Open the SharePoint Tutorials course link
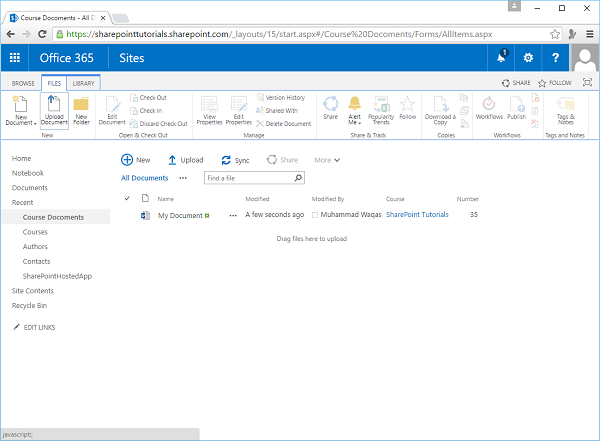Screen dimensions: 600x441 416,215
